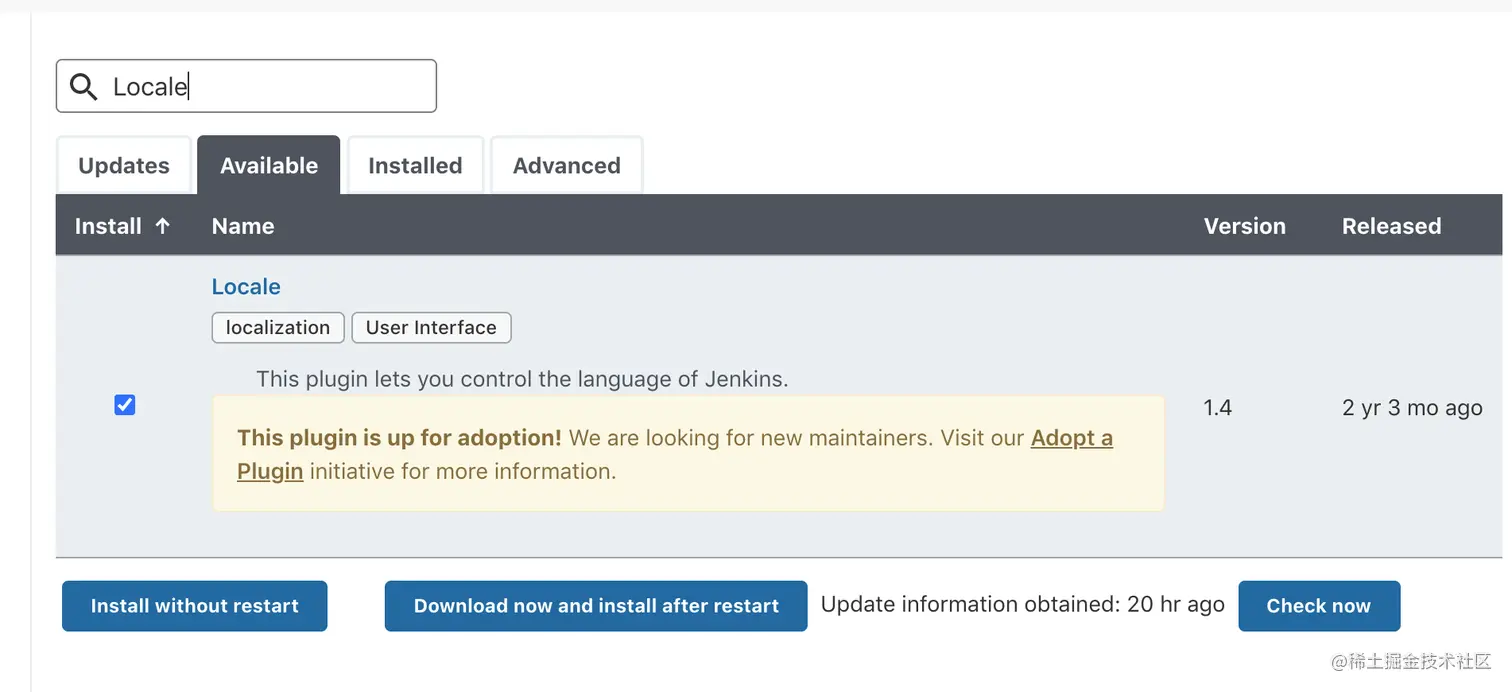The width and height of the screenshot is (1512, 692).
Task: Open the Installed tab
Action: [415, 166]
